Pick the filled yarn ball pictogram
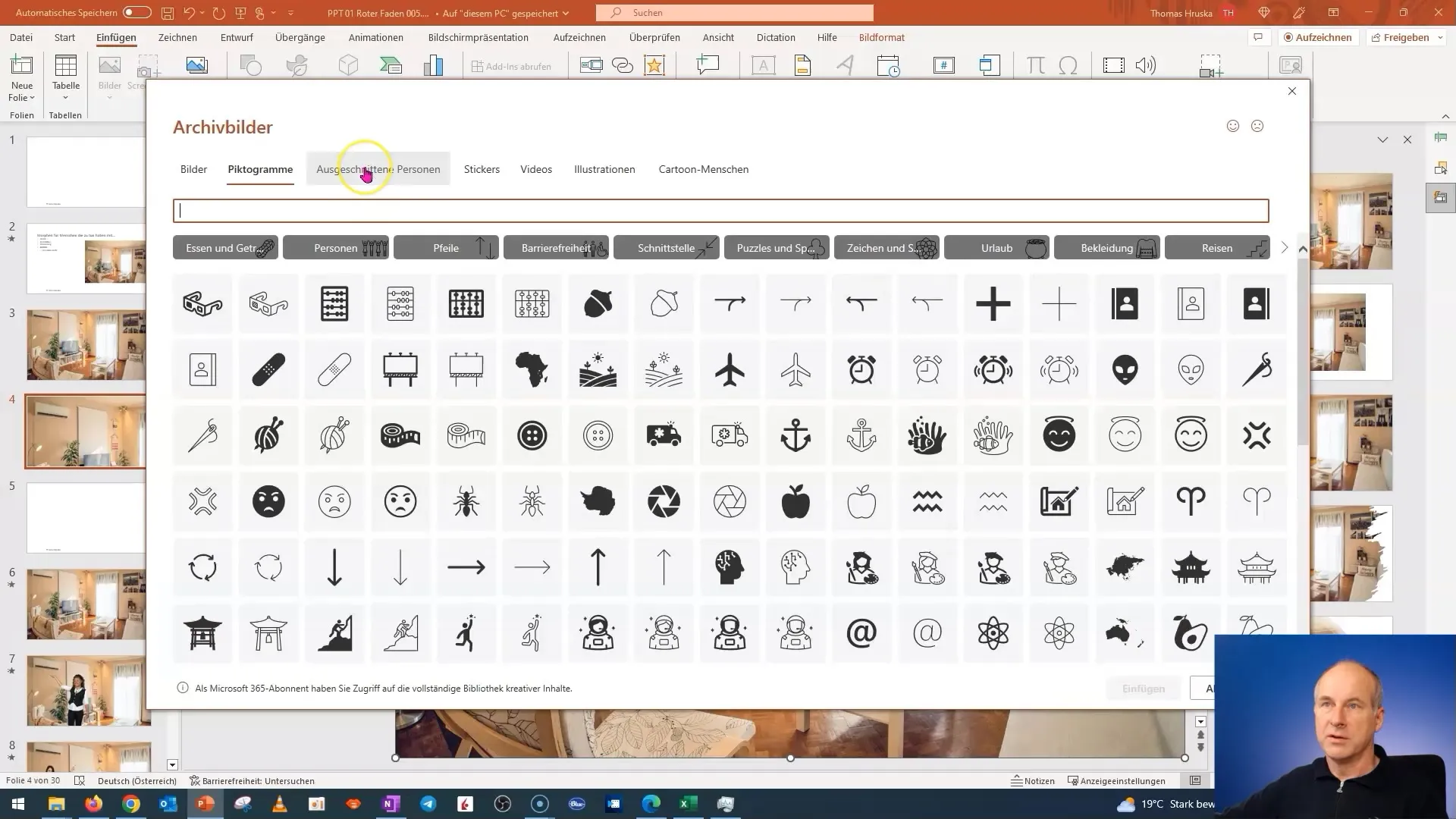The image size is (1456, 819). [268, 435]
